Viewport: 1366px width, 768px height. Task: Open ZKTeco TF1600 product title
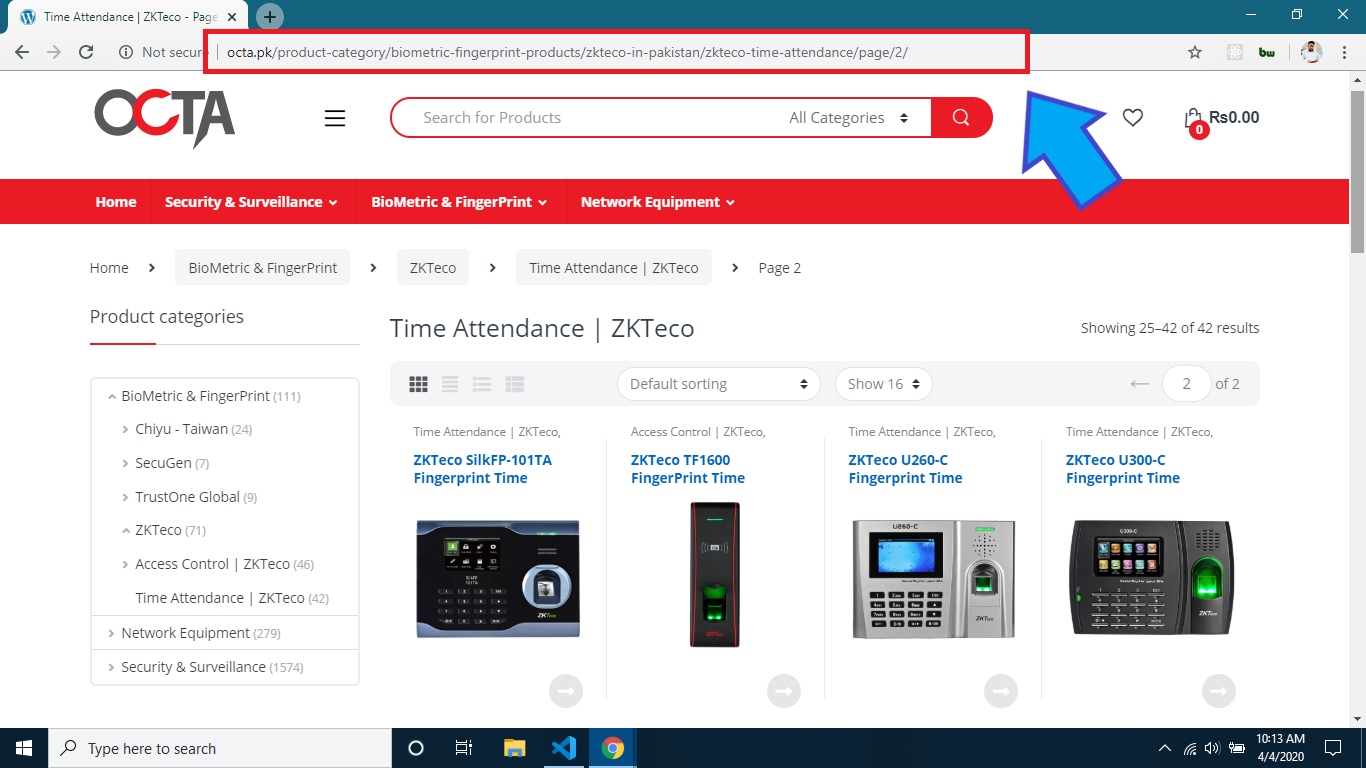coord(688,469)
